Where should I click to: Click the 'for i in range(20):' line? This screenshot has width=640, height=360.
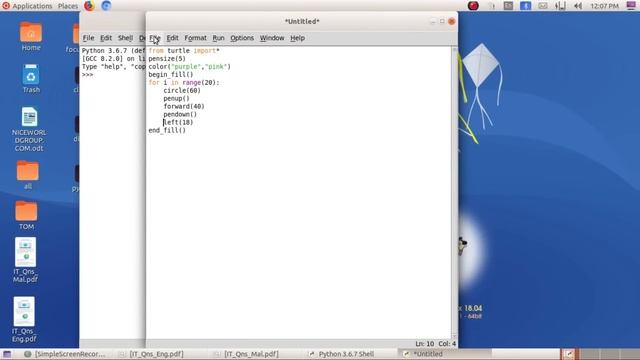pos(184,82)
